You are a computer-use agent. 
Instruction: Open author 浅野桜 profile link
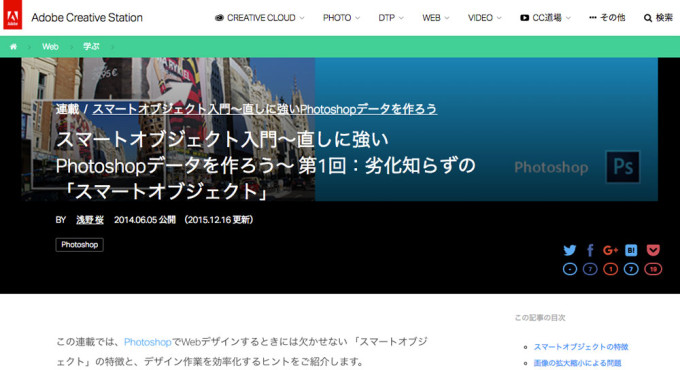point(90,220)
